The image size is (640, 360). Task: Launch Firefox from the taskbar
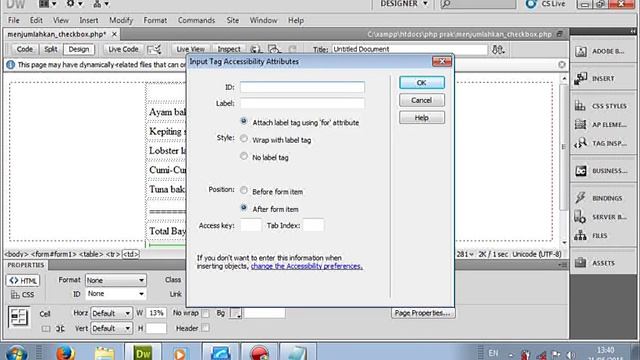click(65, 352)
